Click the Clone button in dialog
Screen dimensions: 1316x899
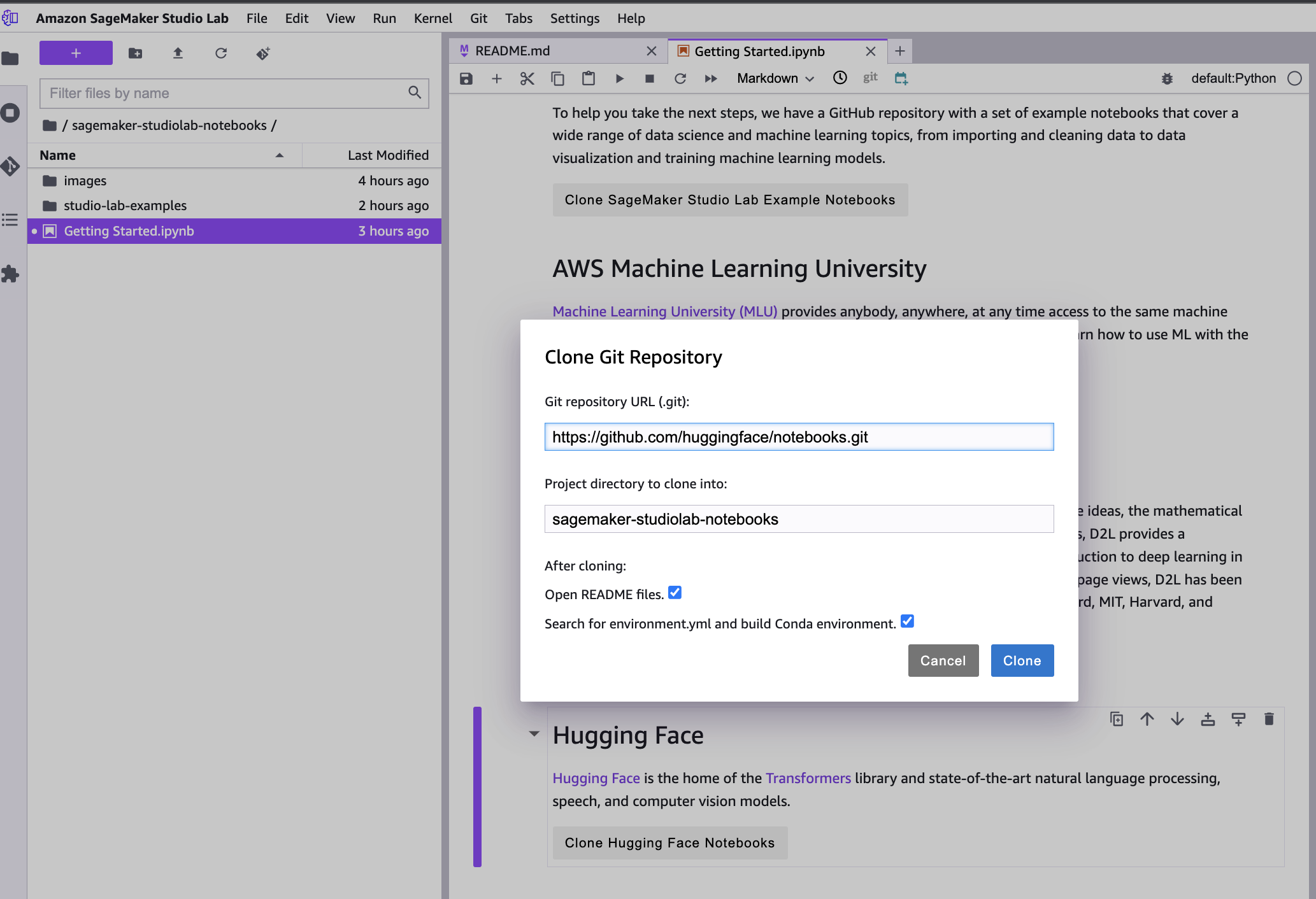point(1022,660)
